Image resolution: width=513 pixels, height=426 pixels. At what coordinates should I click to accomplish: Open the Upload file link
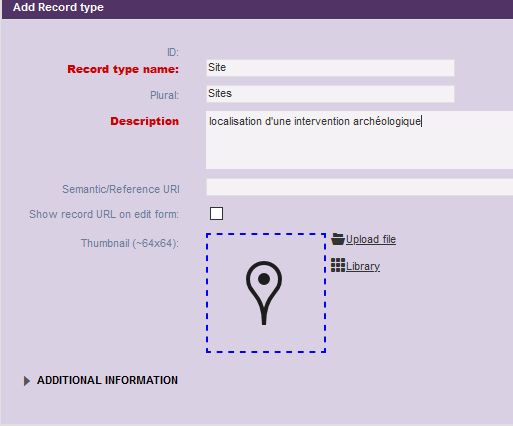click(x=371, y=239)
